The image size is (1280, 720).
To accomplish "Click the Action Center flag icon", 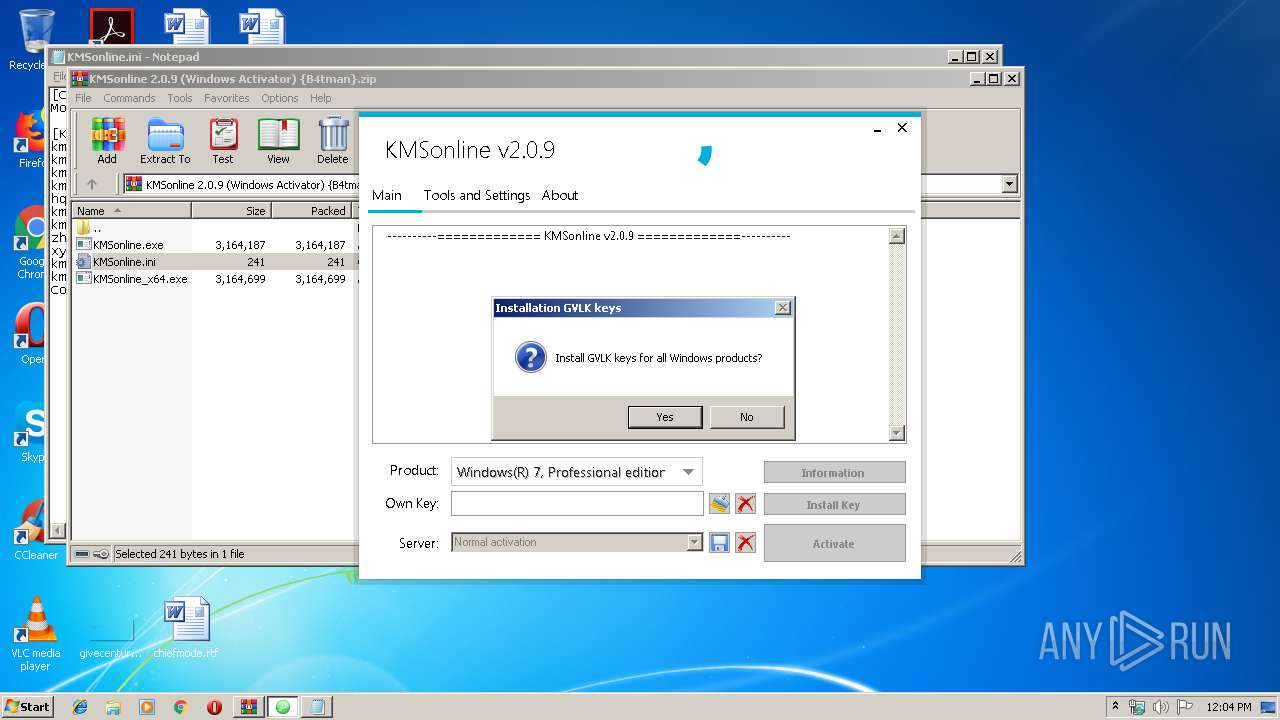I will [x=1184, y=706].
